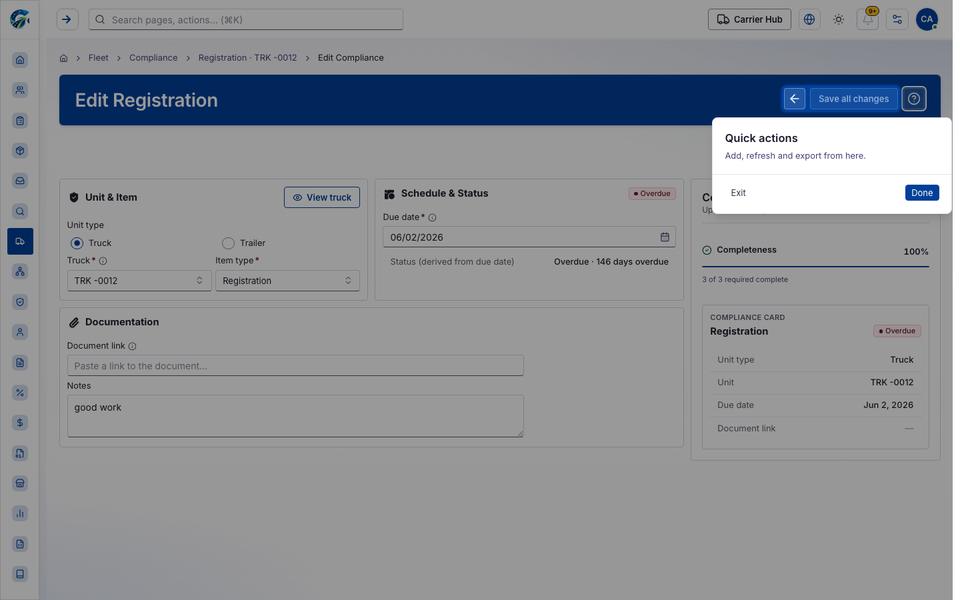
Task: Click the Notes text area
Action: (295, 416)
